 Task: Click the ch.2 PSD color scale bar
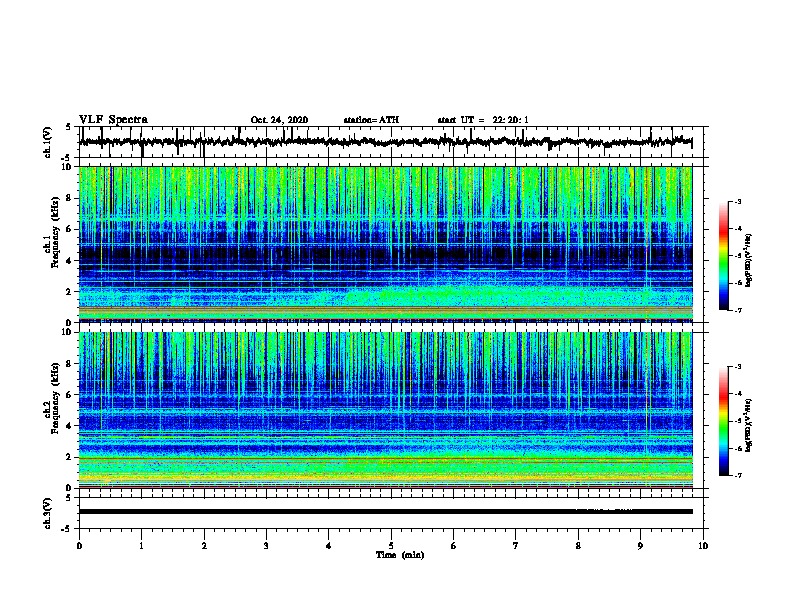pyautogui.click(x=724, y=421)
